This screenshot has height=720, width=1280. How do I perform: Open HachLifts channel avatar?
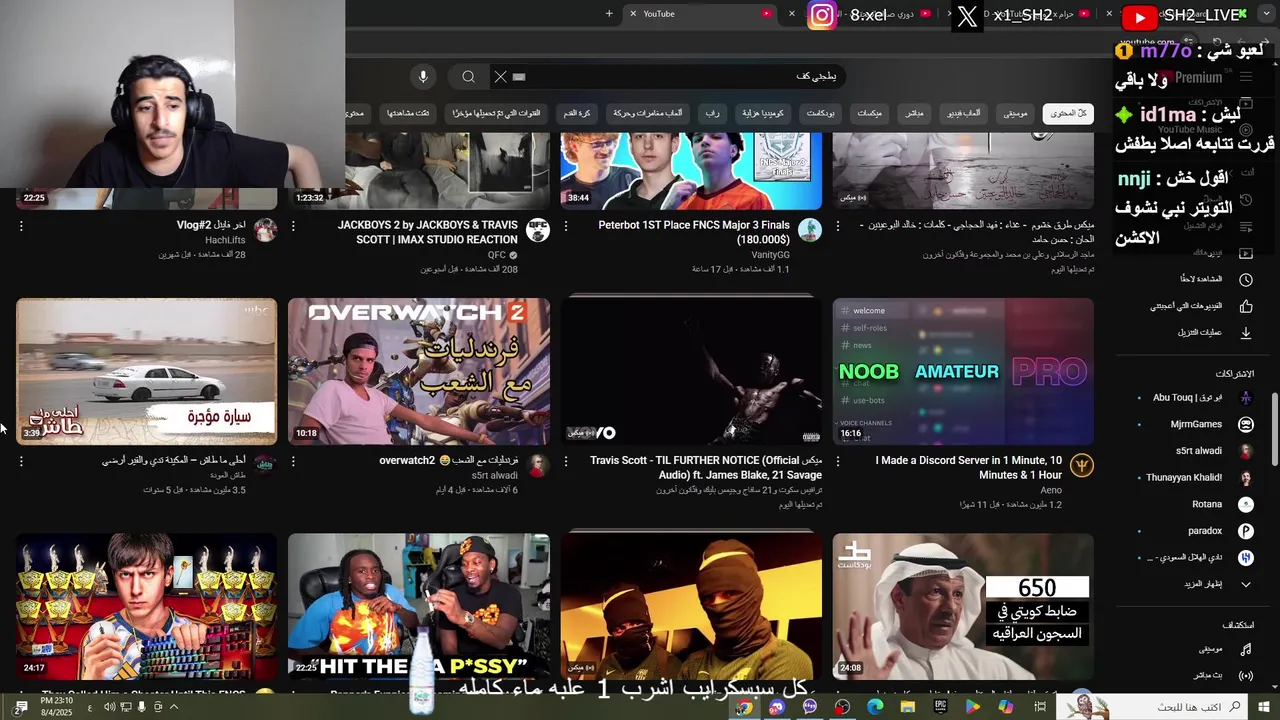(x=265, y=230)
